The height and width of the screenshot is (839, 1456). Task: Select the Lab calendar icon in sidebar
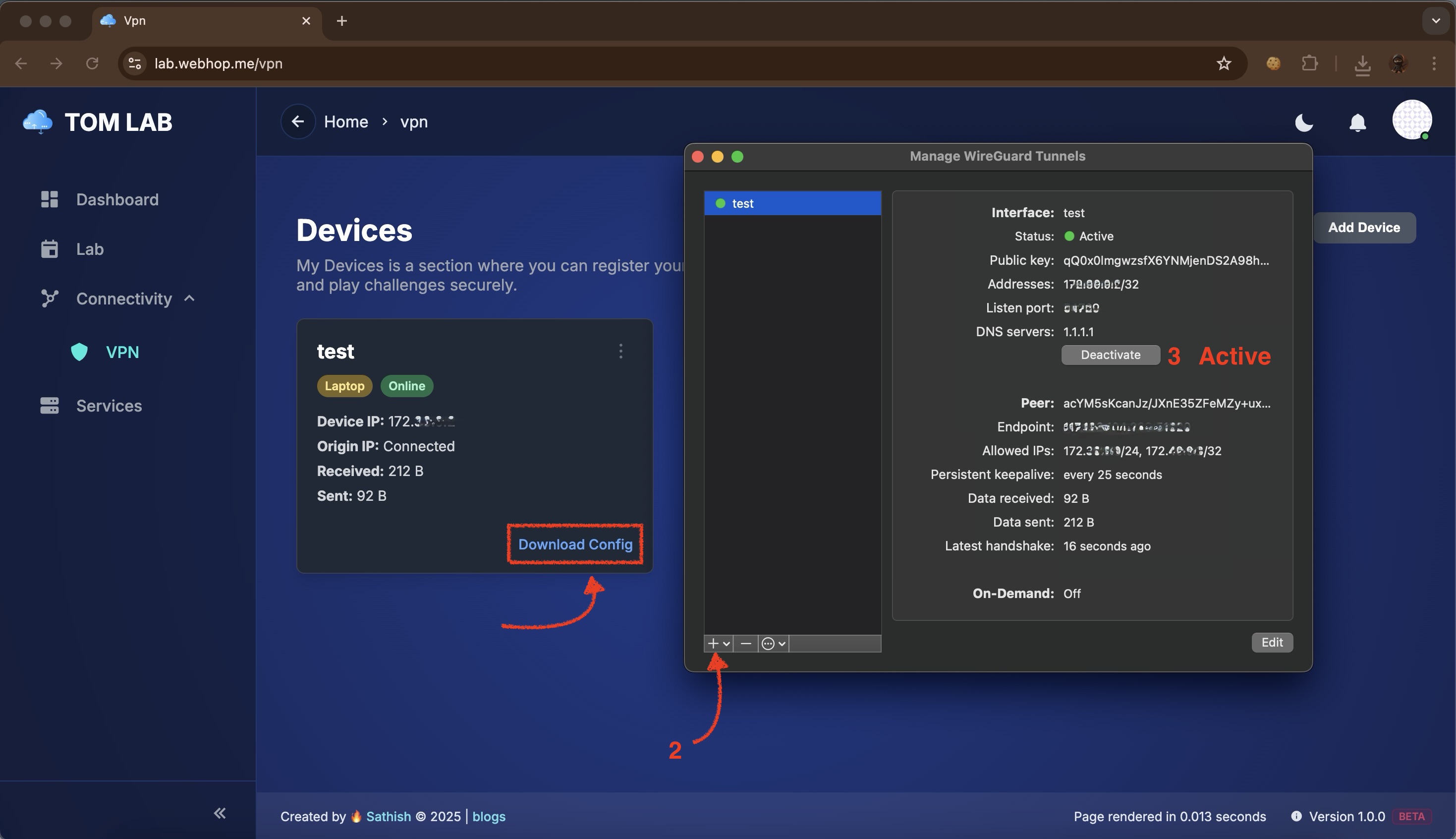50,248
